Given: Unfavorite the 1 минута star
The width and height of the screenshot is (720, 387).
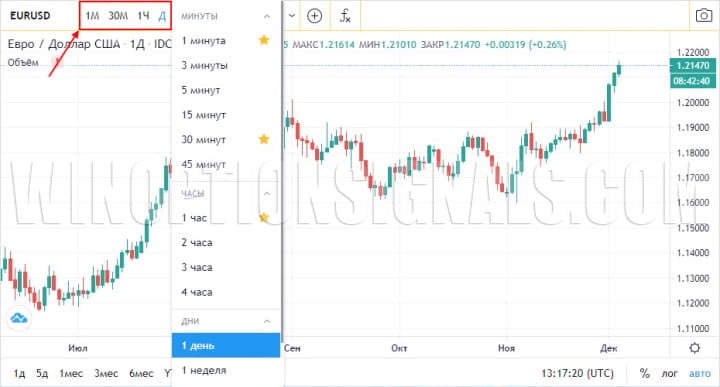Looking at the screenshot, I should tap(264, 40).
